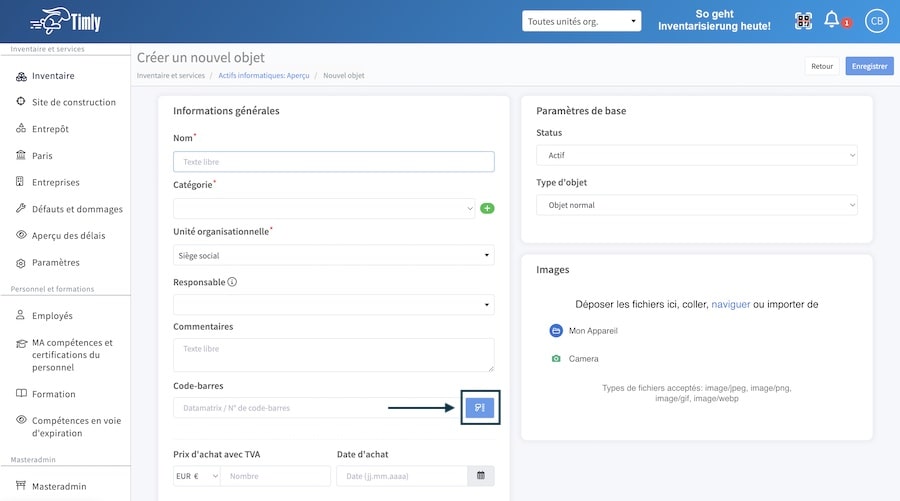Click the Retour button
This screenshot has height=501, width=900.
pyautogui.click(x=822, y=66)
